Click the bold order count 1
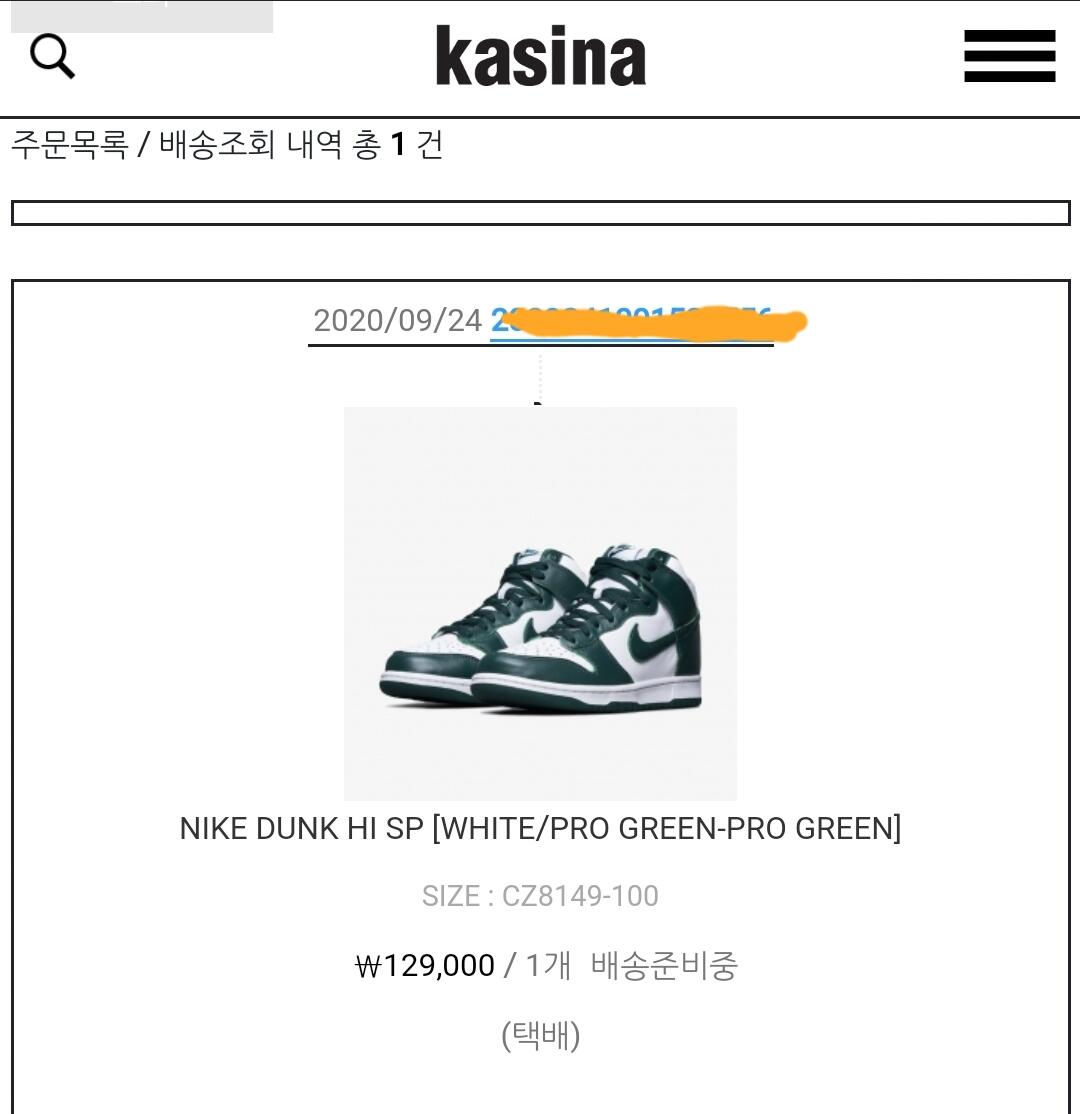The width and height of the screenshot is (1080, 1114). tap(398, 145)
